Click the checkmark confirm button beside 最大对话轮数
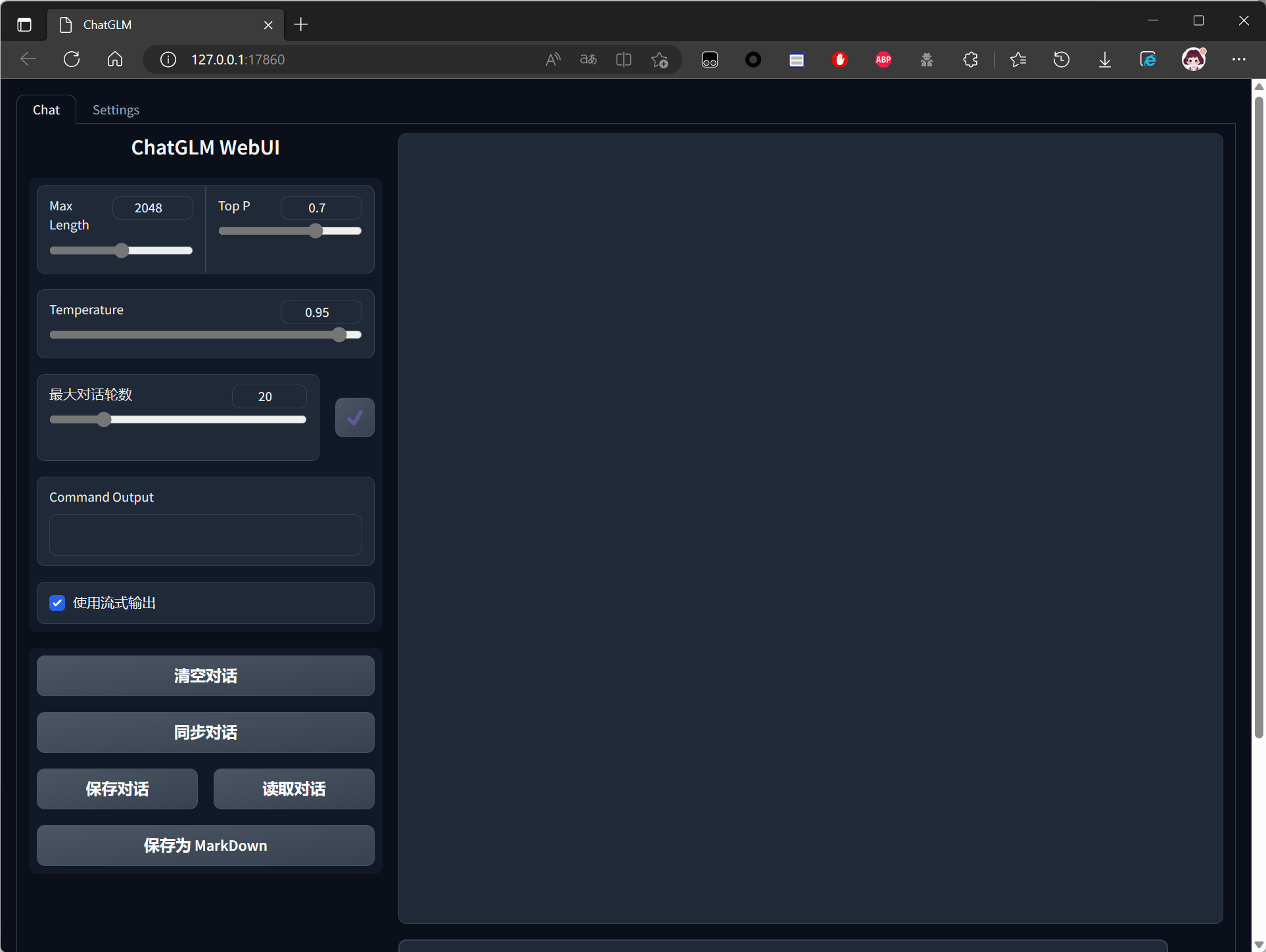The height and width of the screenshot is (952, 1266). [x=354, y=417]
